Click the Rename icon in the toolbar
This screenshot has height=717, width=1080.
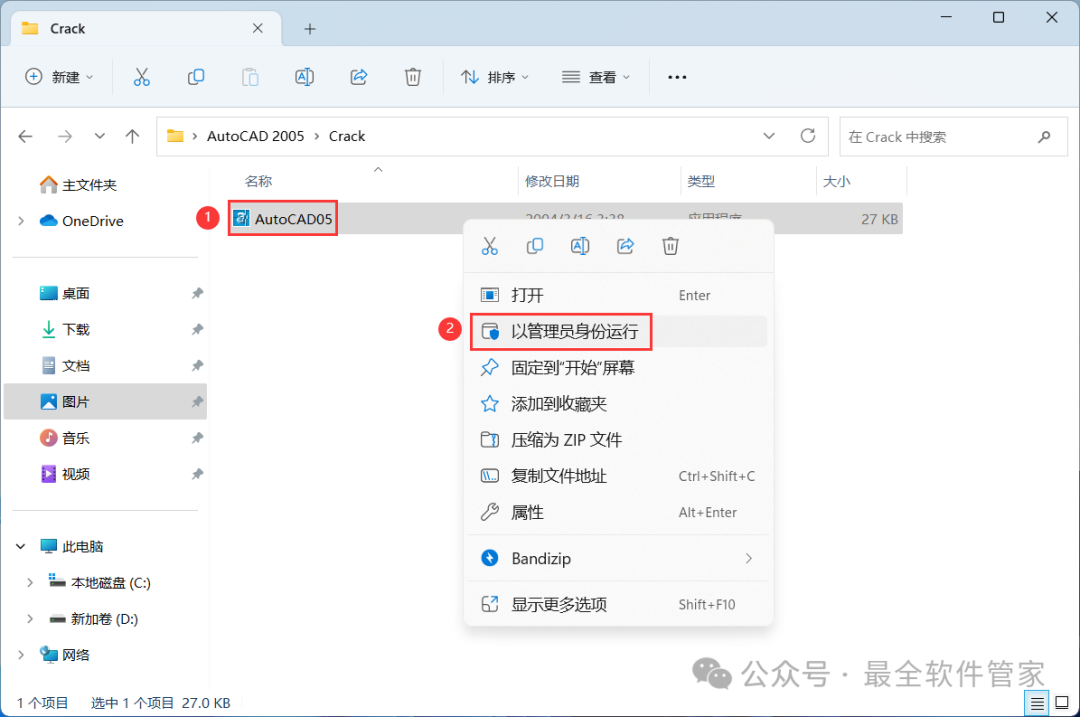(x=304, y=77)
